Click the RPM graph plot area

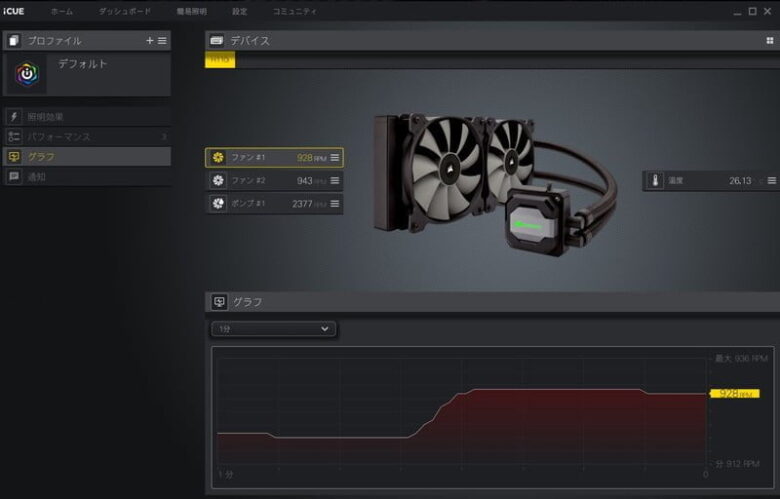[x=462, y=413]
